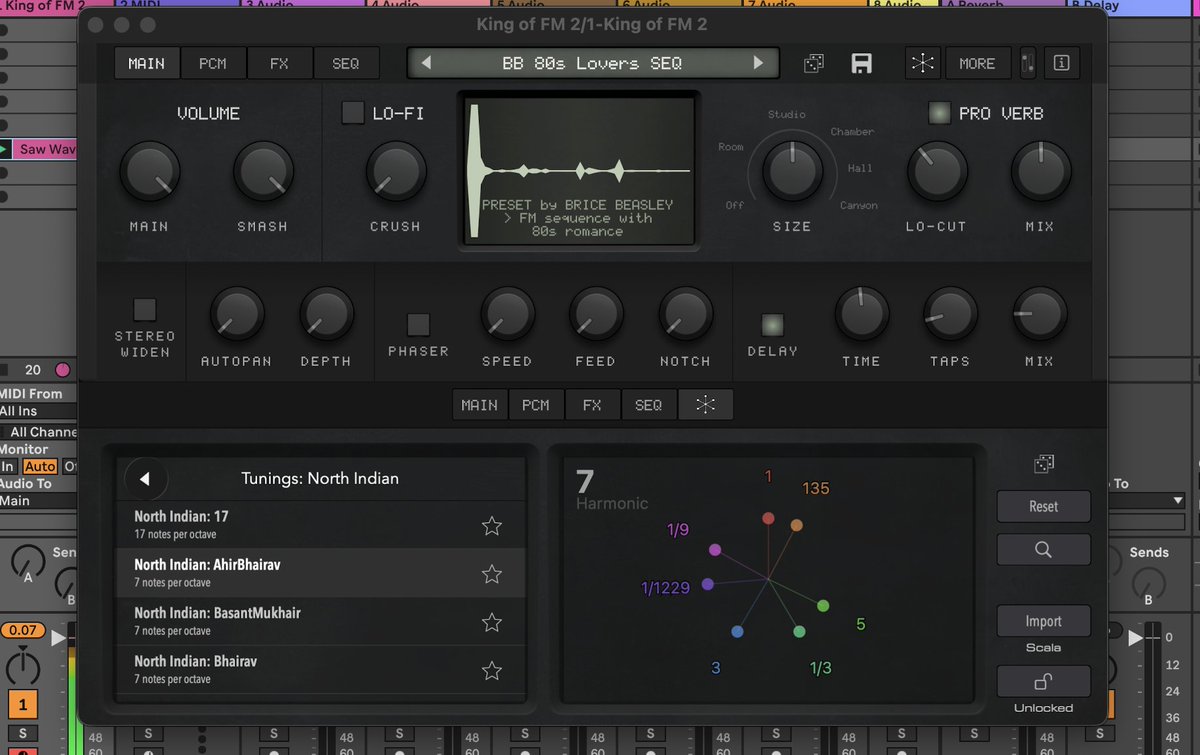Click Ableton track activator button 1
This screenshot has width=1200, height=755.
(x=23, y=705)
